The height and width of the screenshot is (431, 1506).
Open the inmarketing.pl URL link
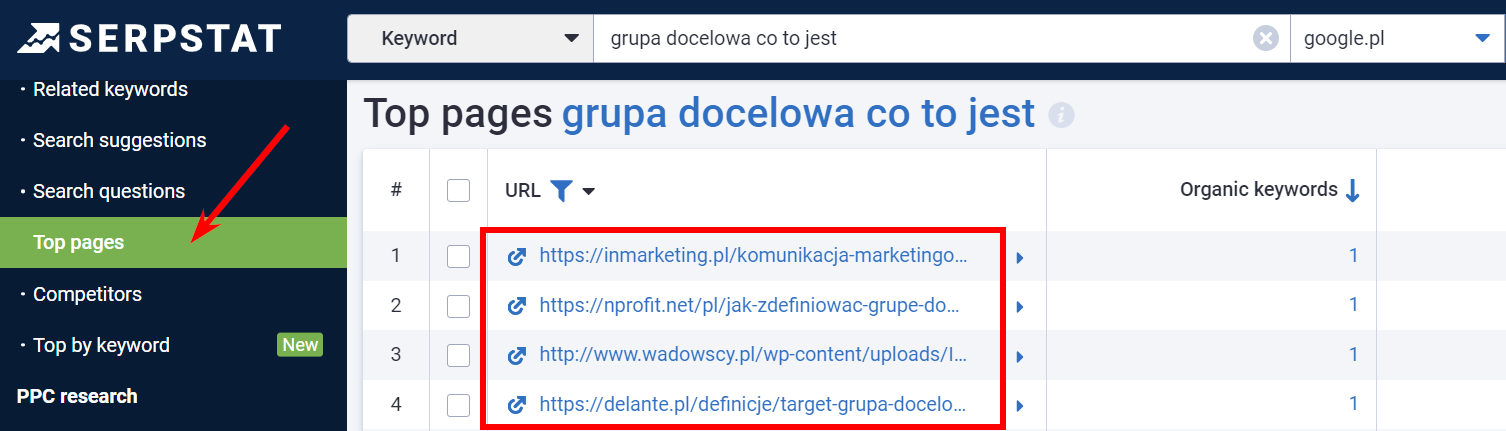coord(753,256)
